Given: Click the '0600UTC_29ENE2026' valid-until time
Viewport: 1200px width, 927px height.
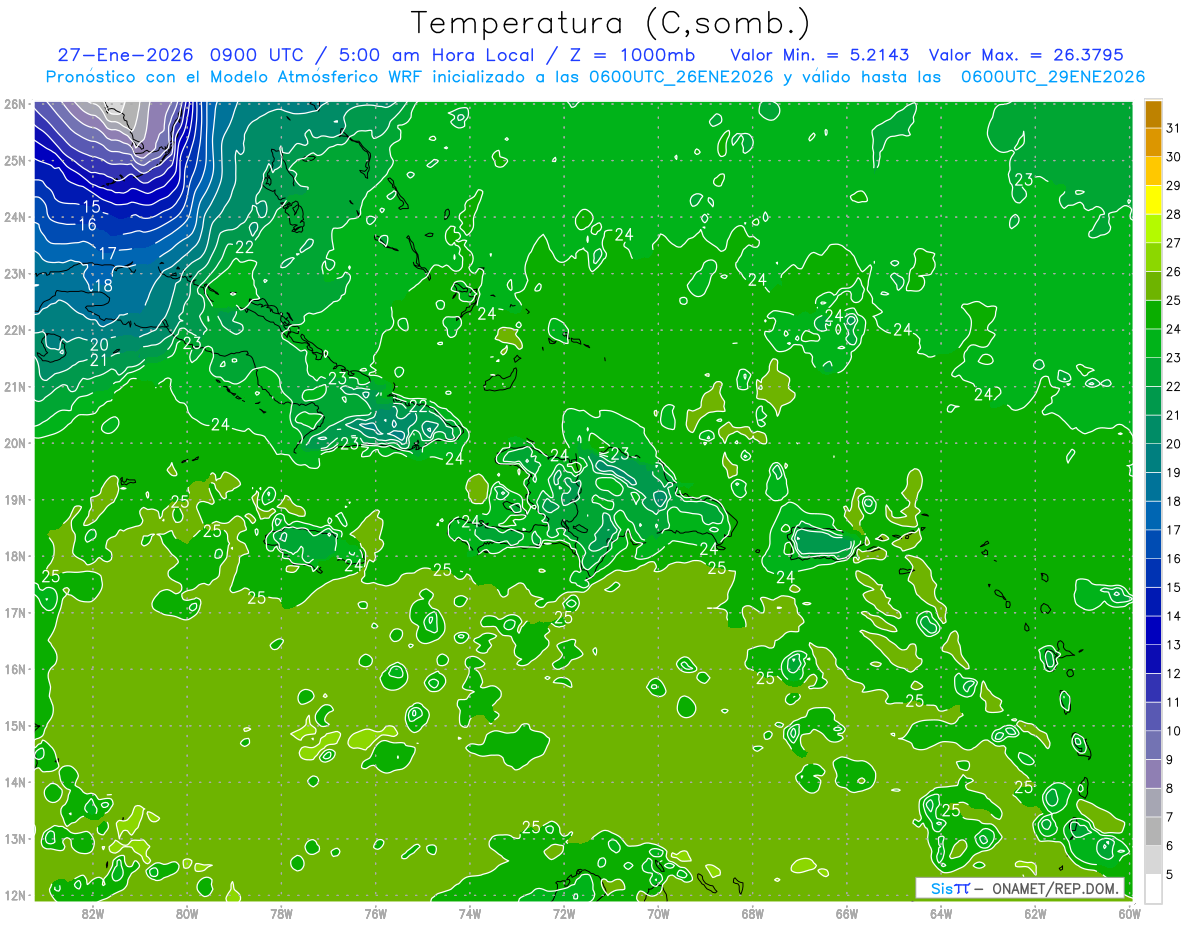Looking at the screenshot, I should [1052, 77].
